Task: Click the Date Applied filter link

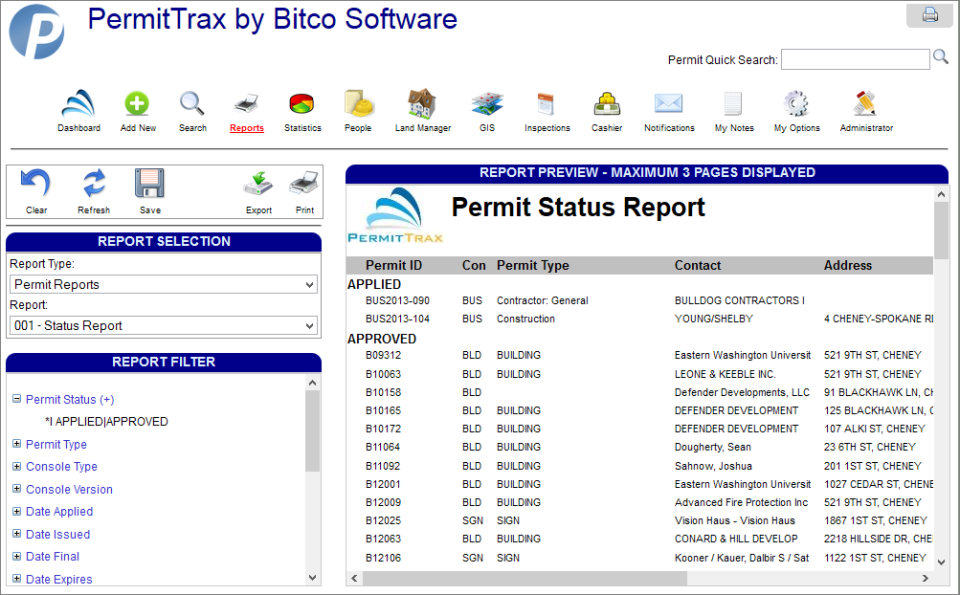Action: (59, 512)
